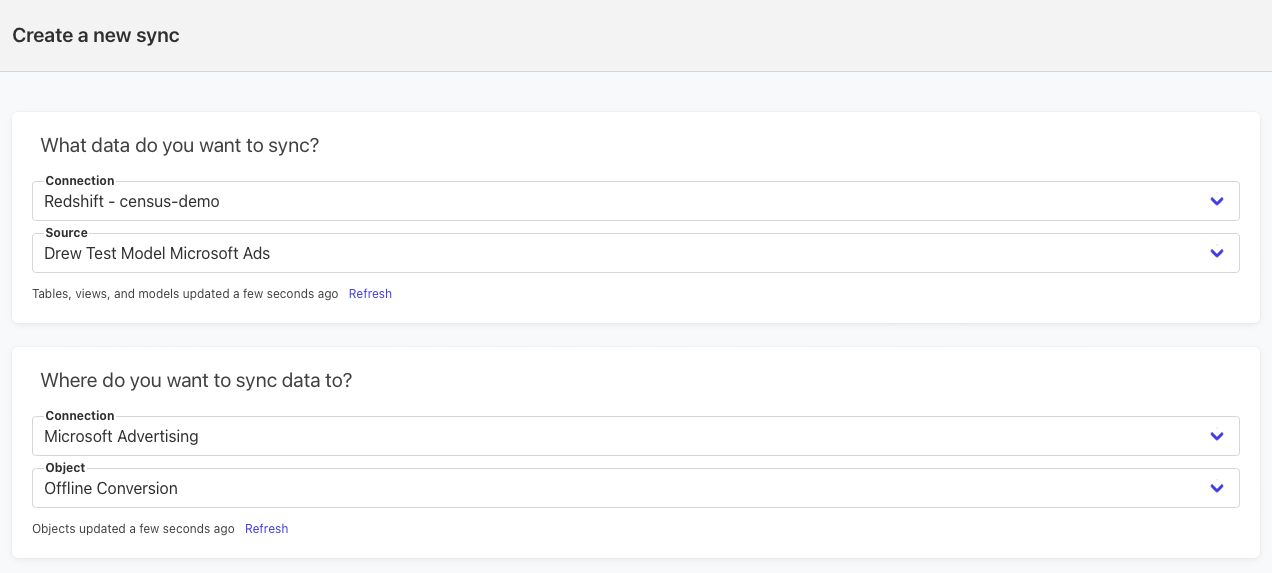Click the 'Tables, views, and models updated' status text

pyautogui.click(x=185, y=294)
